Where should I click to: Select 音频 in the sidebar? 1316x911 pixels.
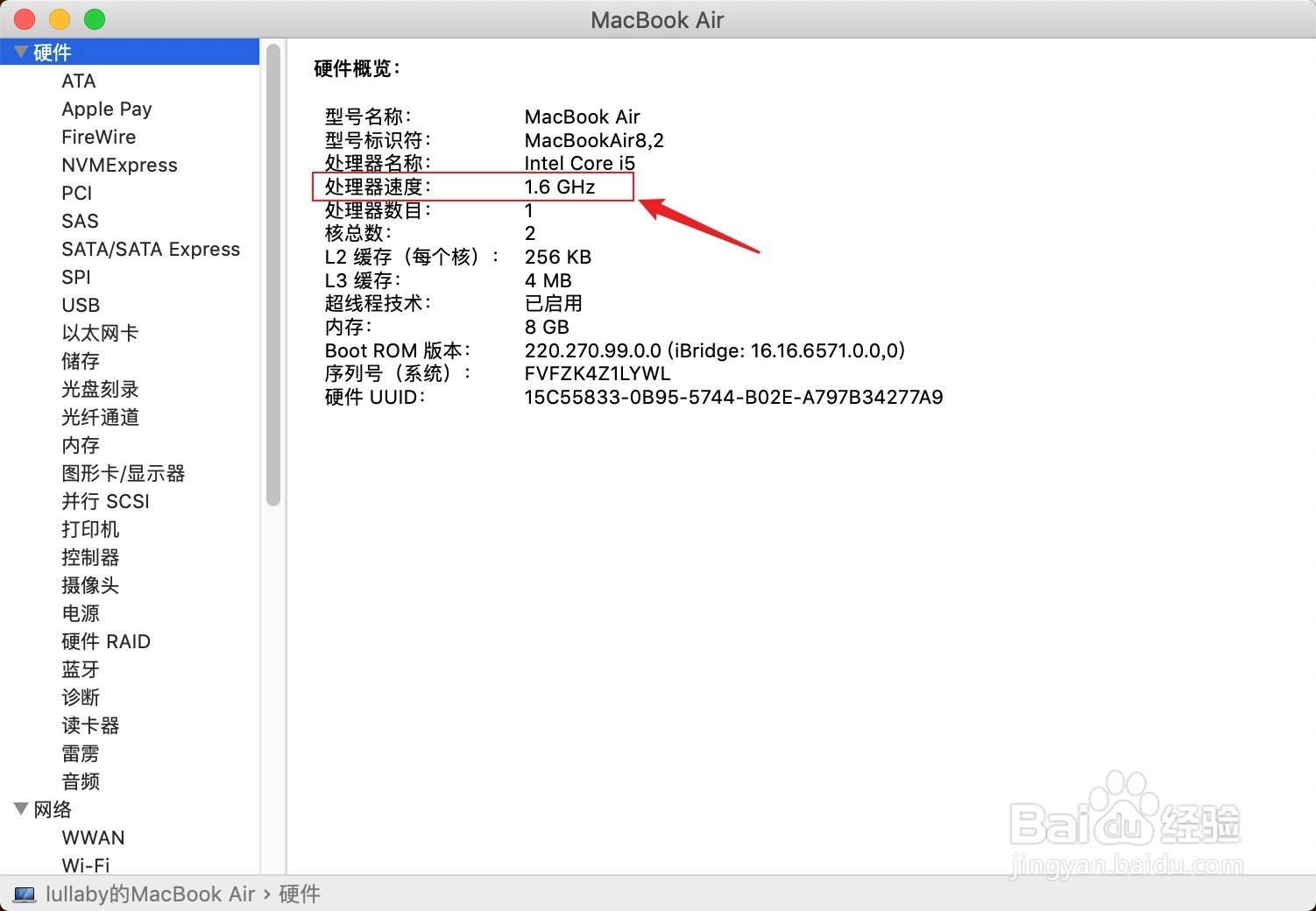pyautogui.click(x=81, y=781)
